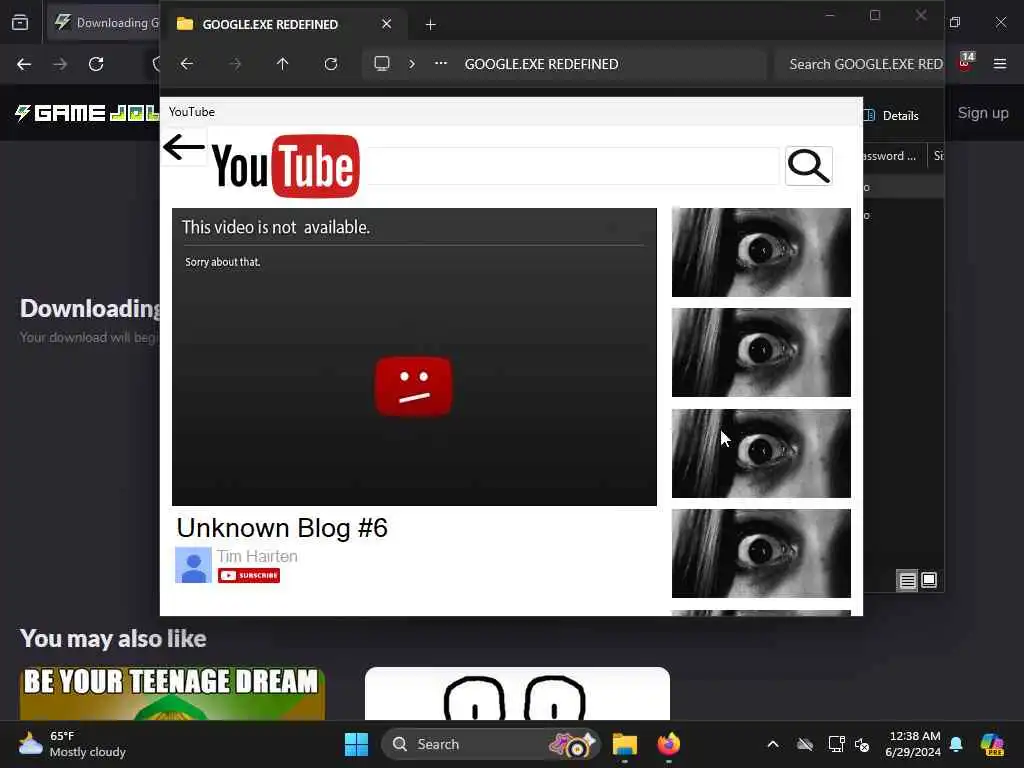Open Firefox View icon at top left
Viewport: 1024px width, 768px height.
point(20,23)
